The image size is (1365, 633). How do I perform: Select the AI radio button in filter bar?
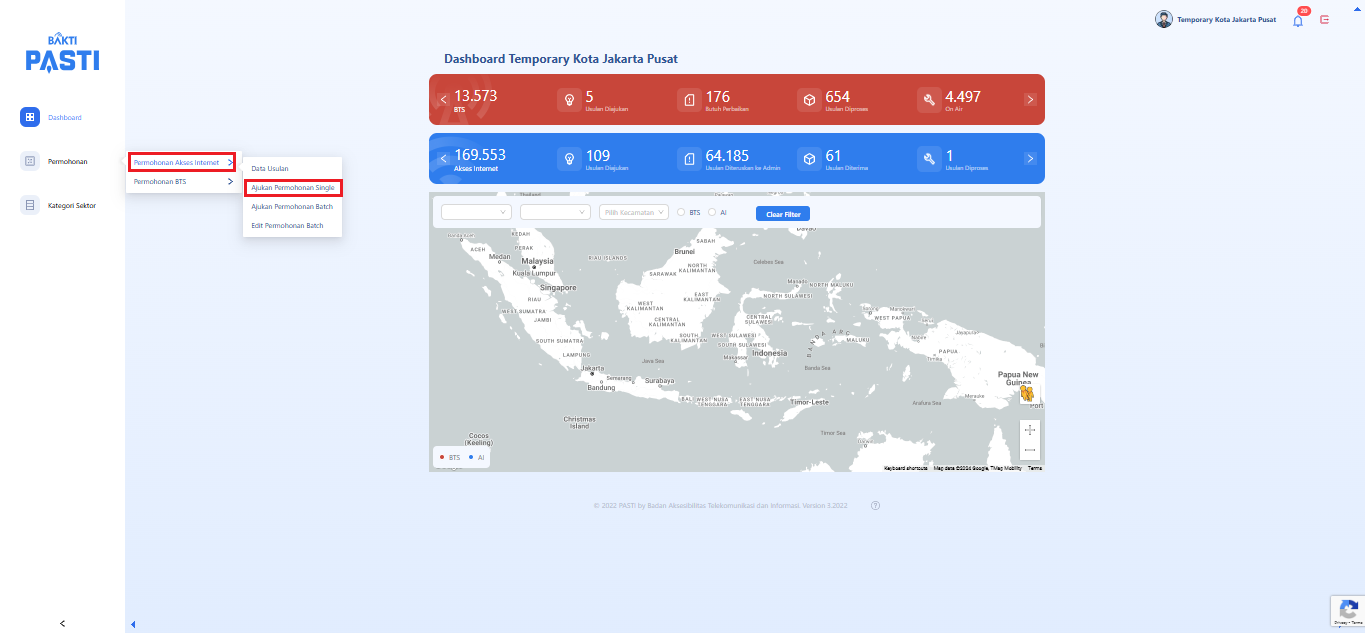pos(712,212)
